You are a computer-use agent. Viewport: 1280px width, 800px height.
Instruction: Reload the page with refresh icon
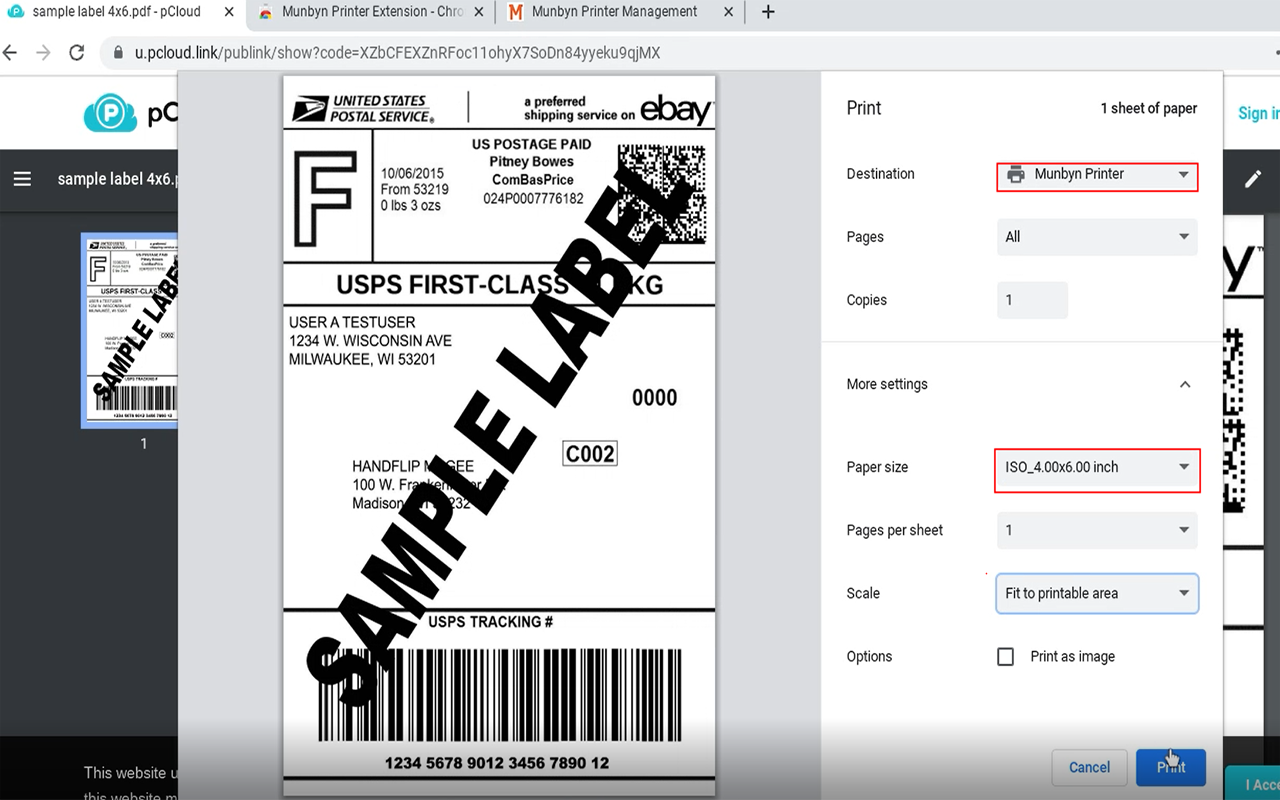(x=77, y=52)
